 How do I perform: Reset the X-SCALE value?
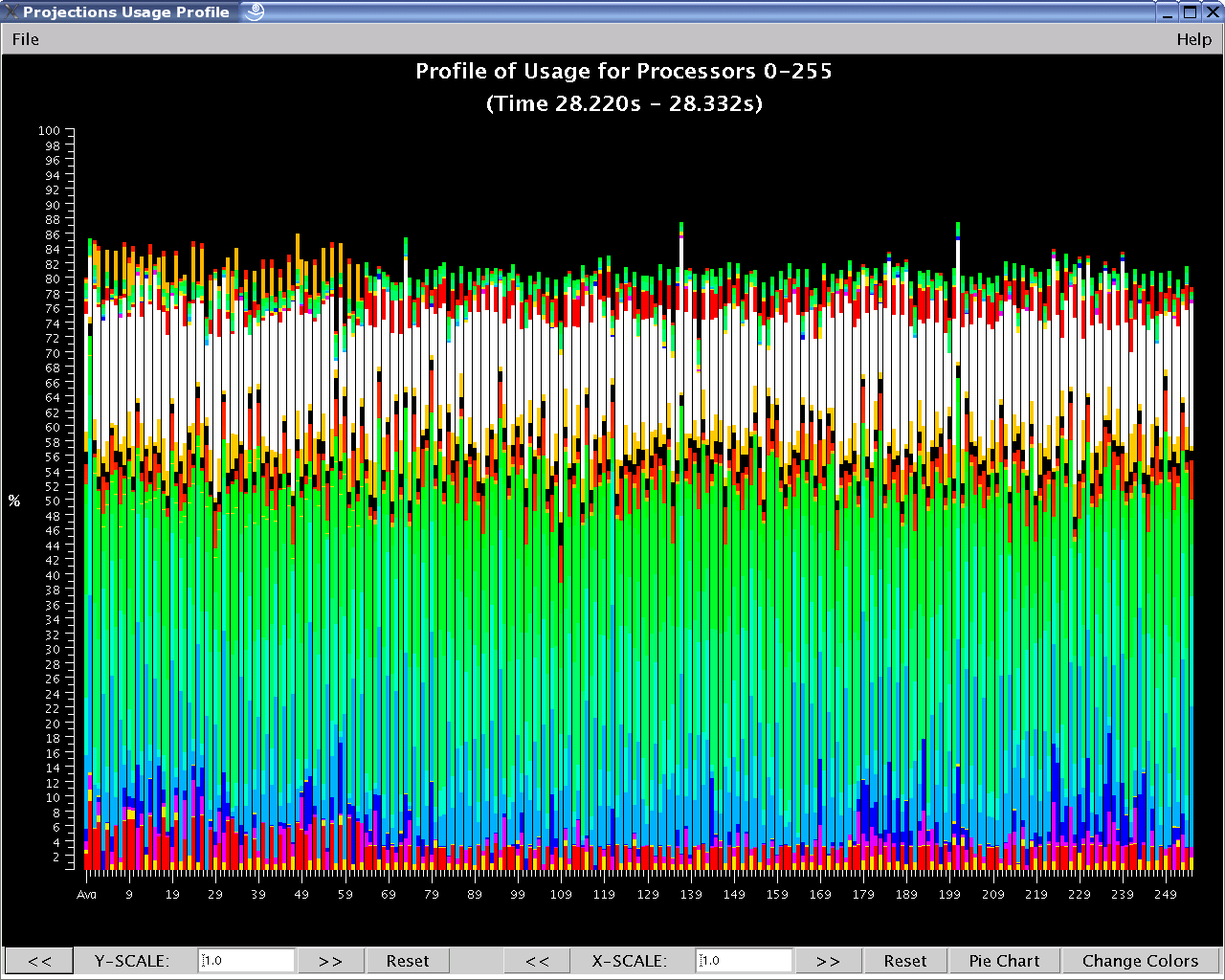(904, 961)
